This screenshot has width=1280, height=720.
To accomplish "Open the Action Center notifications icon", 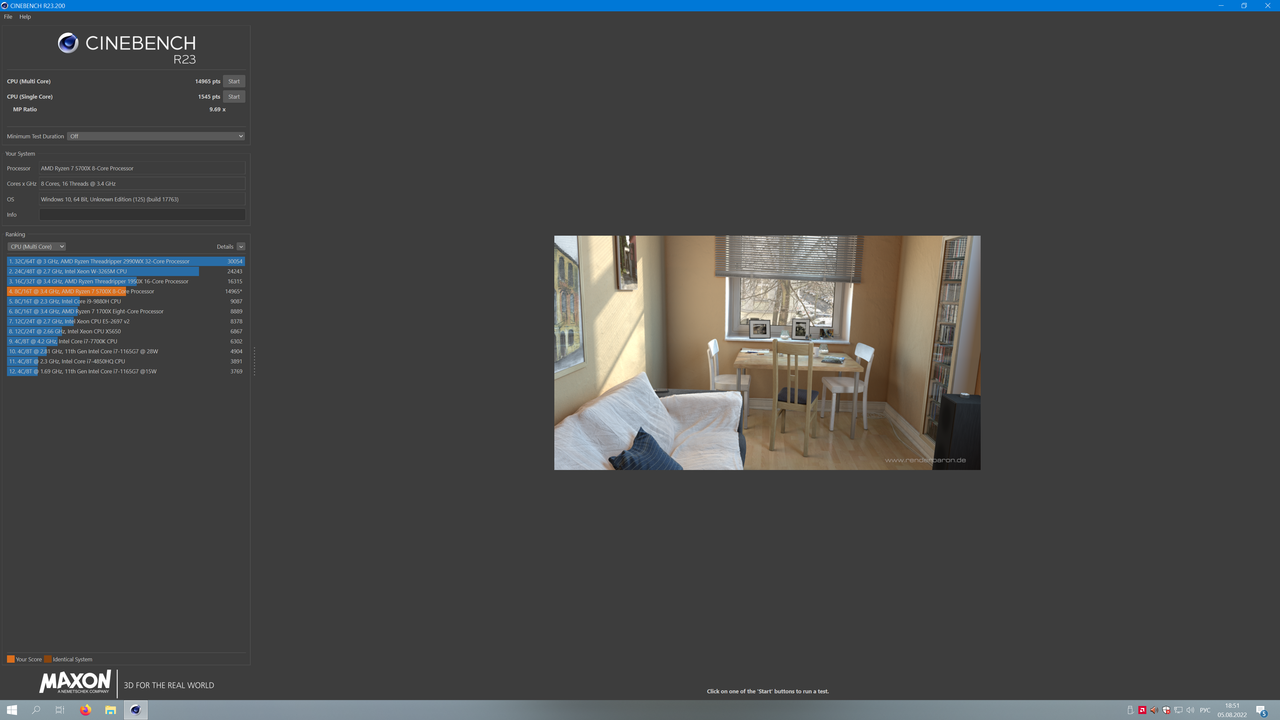I will tap(1264, 710).
